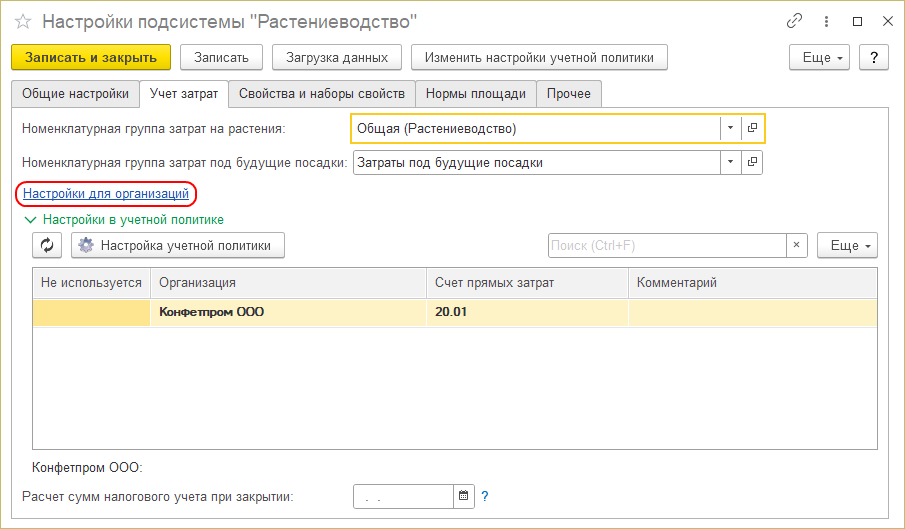Click the blue question mark hint
Viewport: 905px width, 529px height.
coord(485,496)
